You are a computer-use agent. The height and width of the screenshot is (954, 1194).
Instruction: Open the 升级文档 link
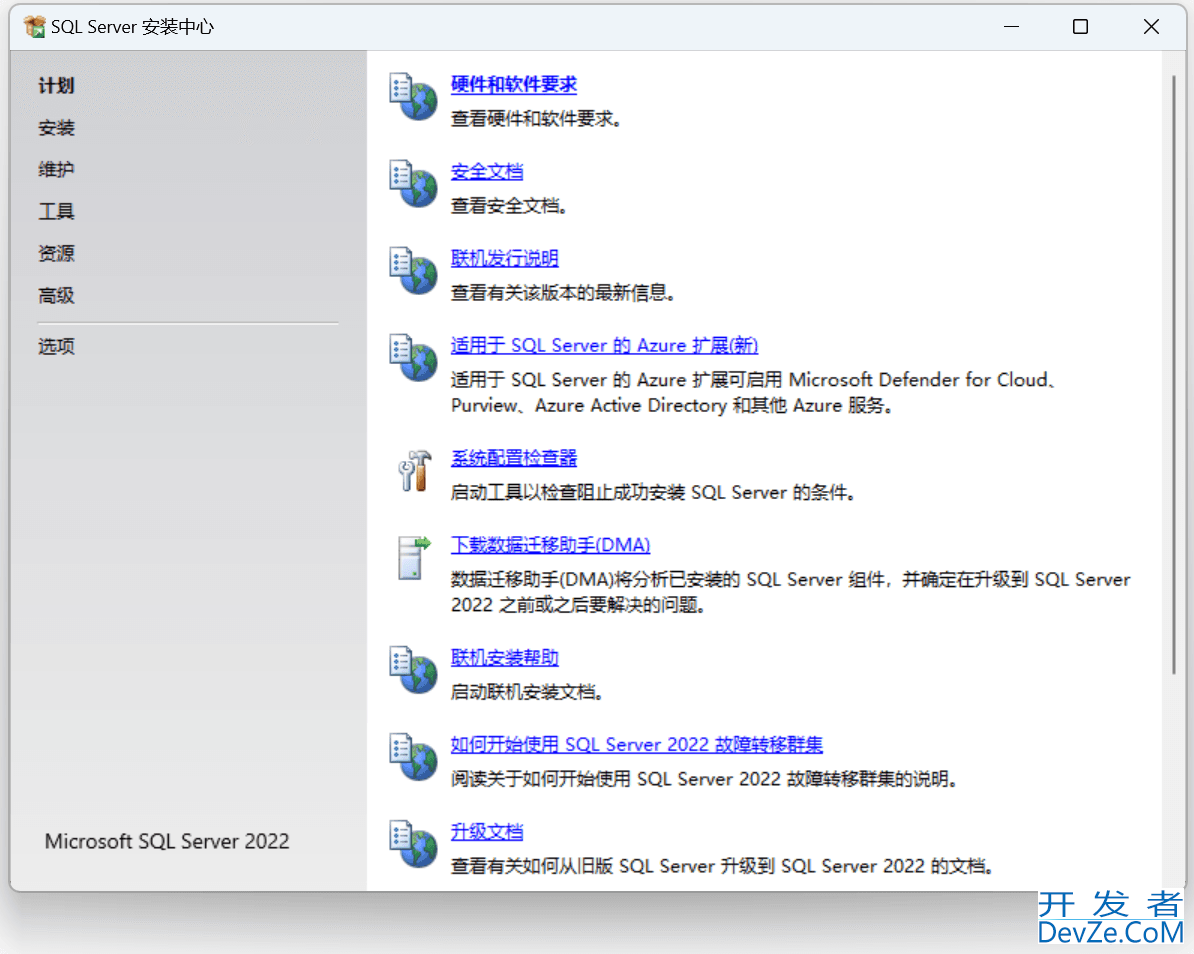coord(487,831)
